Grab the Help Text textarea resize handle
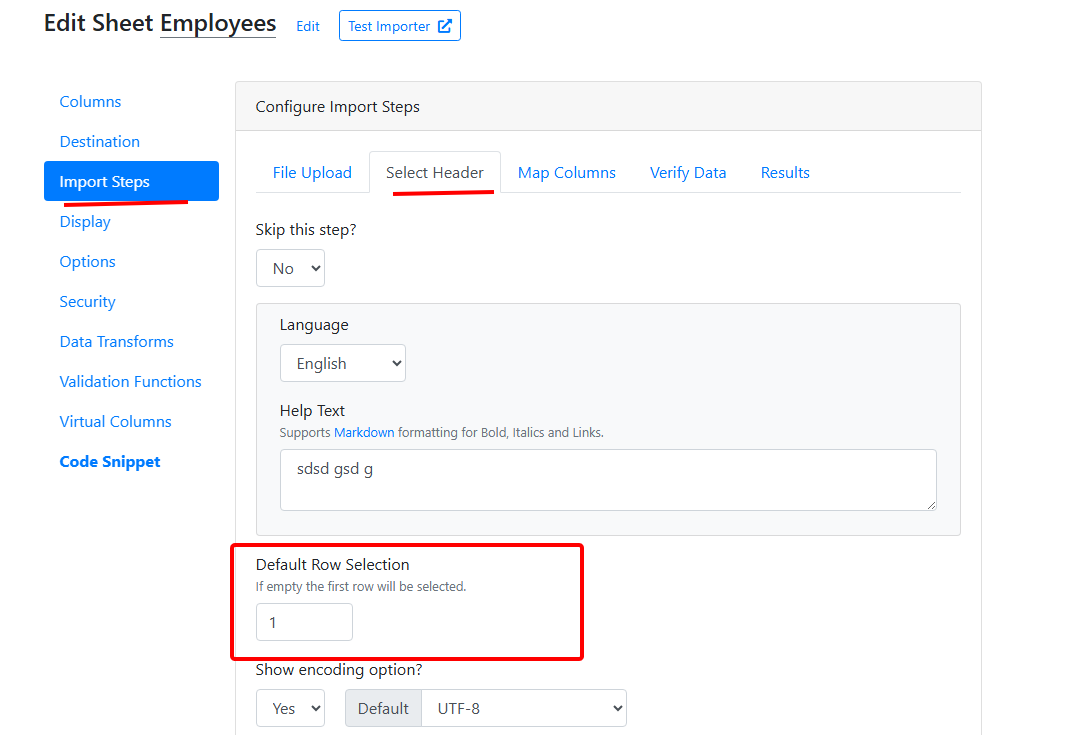The height and width of the screenshot is (735, 1078). coord(931,505)
